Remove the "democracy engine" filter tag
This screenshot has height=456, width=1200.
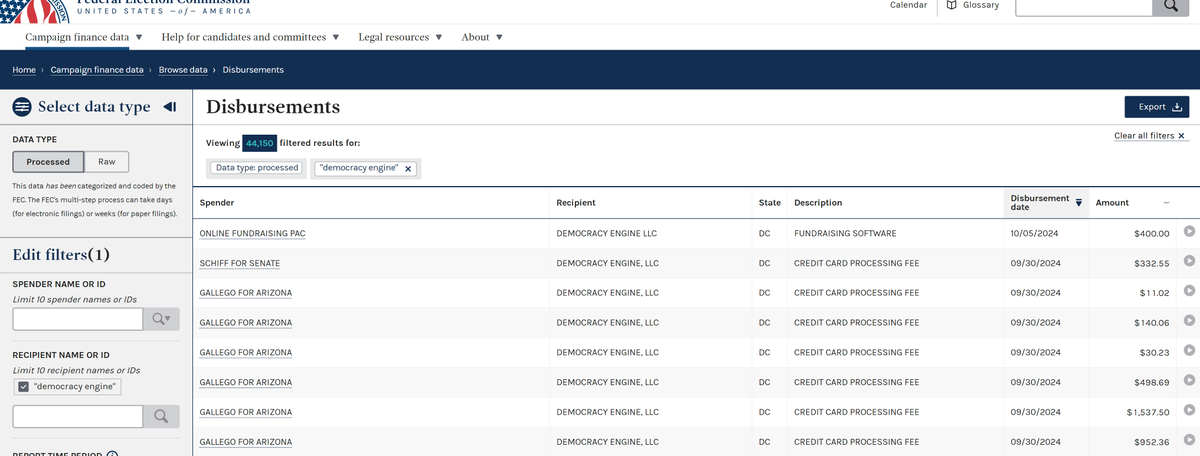(408, 168)
